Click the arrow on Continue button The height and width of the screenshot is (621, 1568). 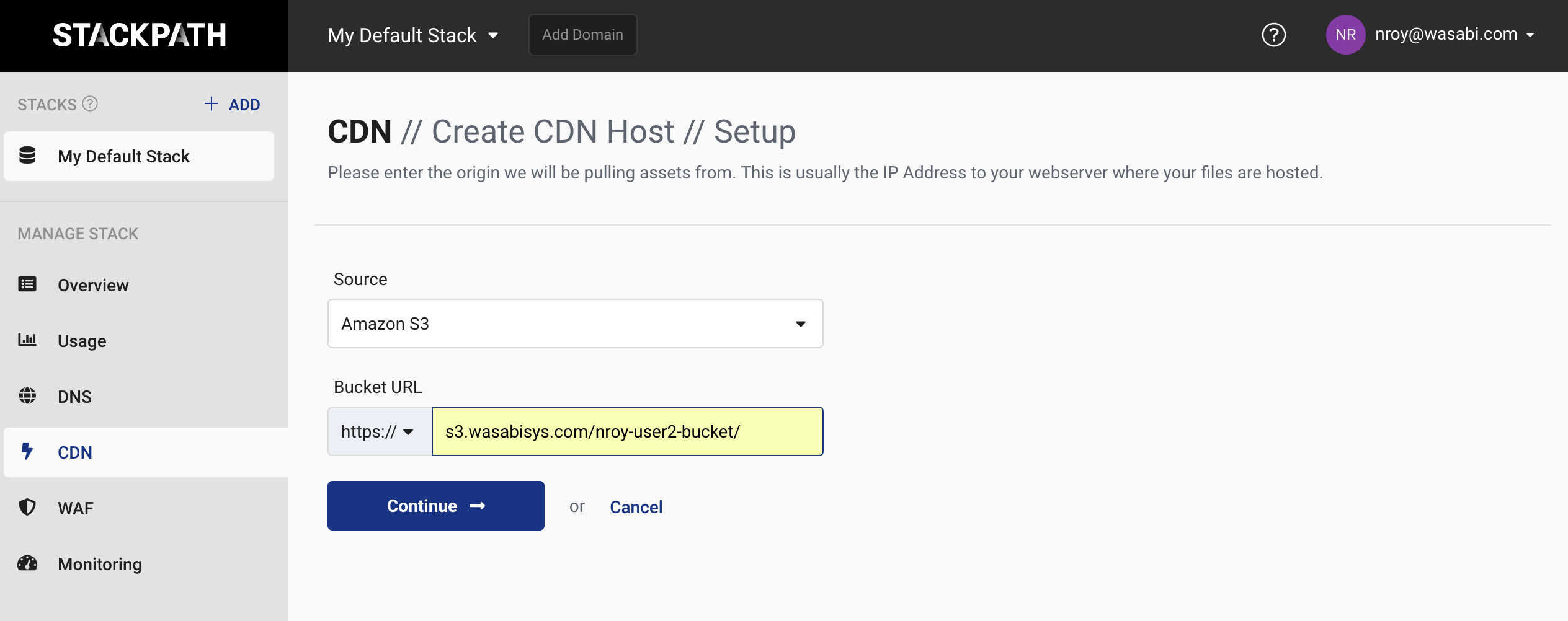coord(478,506)
